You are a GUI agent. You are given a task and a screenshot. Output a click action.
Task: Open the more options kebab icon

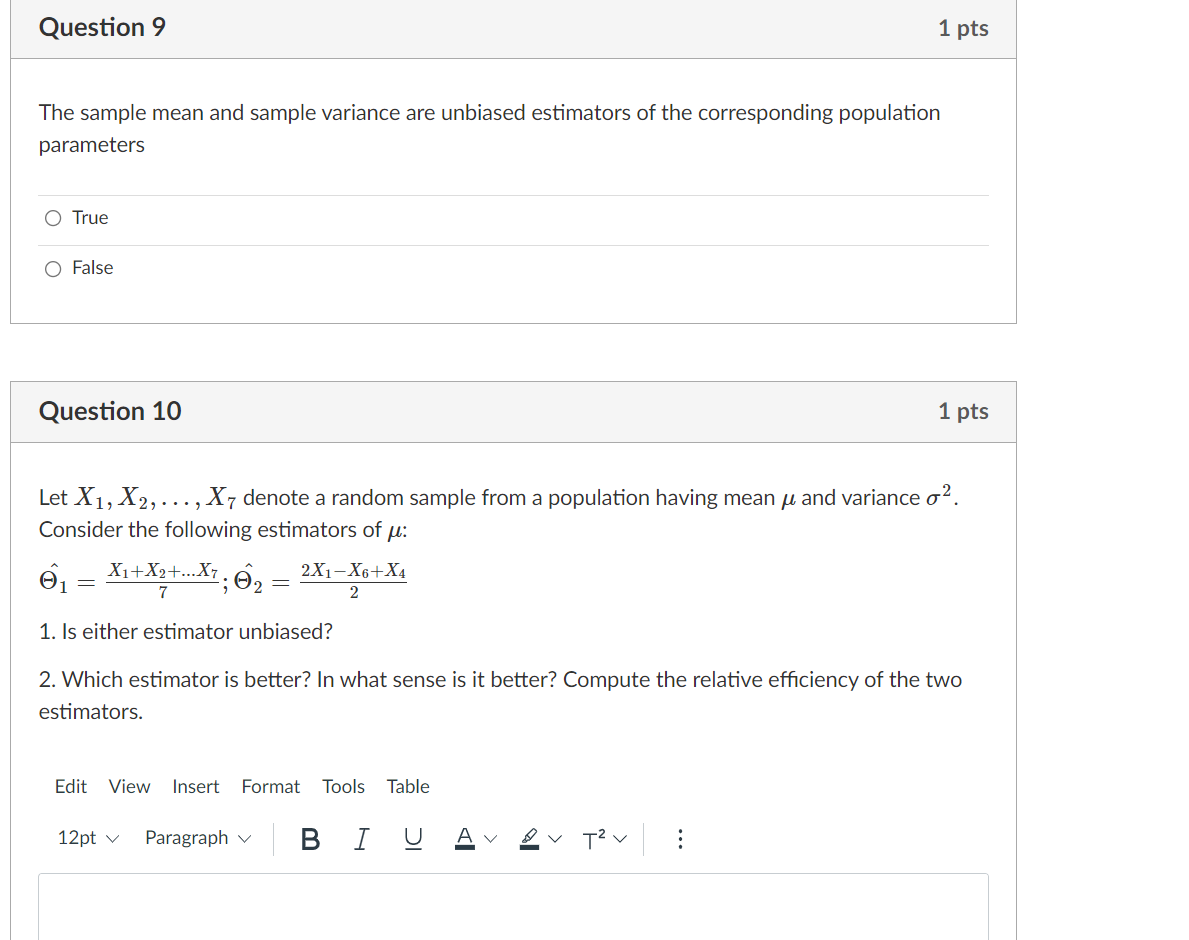point(680,839)
